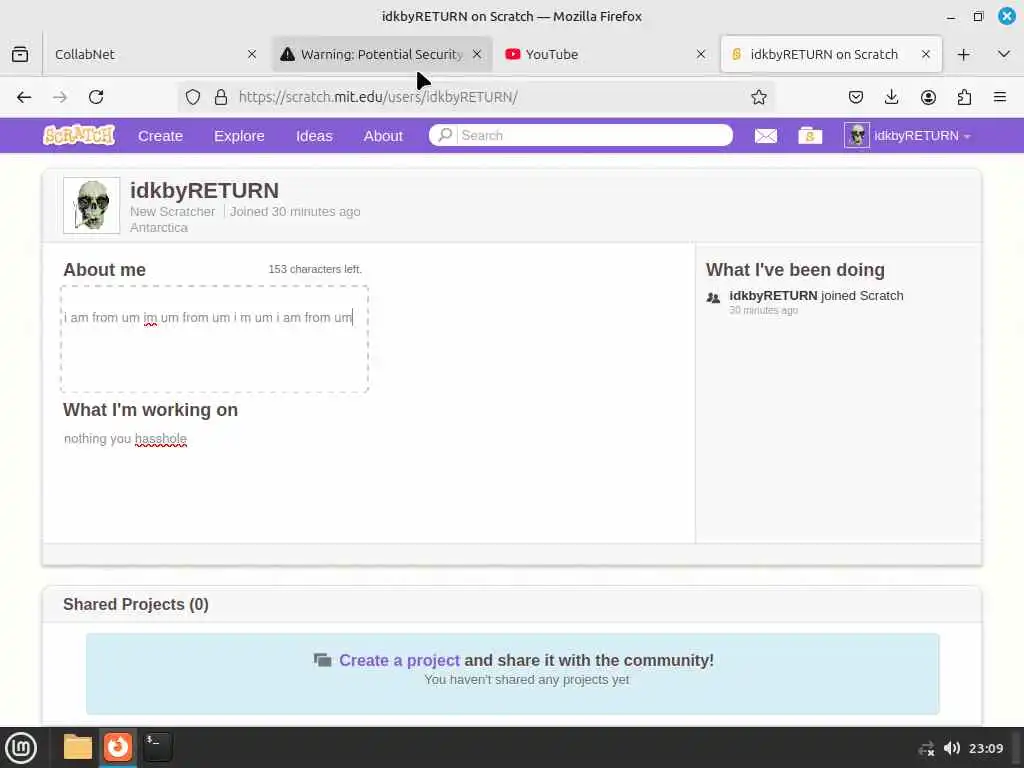Click the Antarctica location text
The image size is (1024, 768).
[159, 228]
